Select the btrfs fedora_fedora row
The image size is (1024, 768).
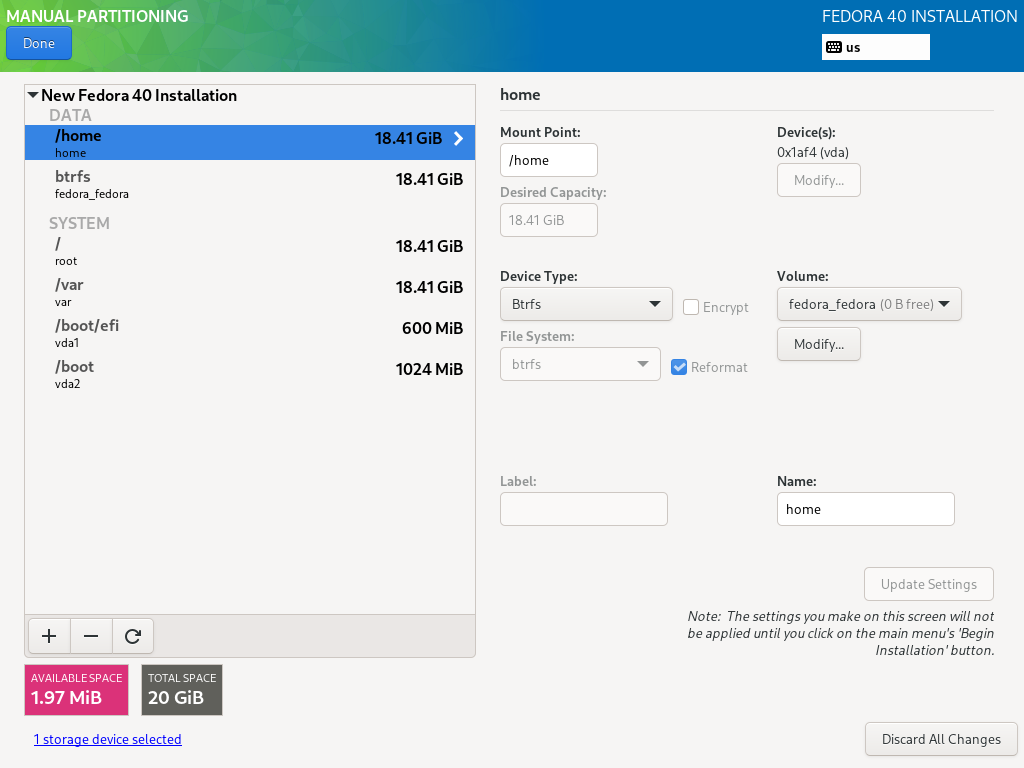tap(249, 184)
